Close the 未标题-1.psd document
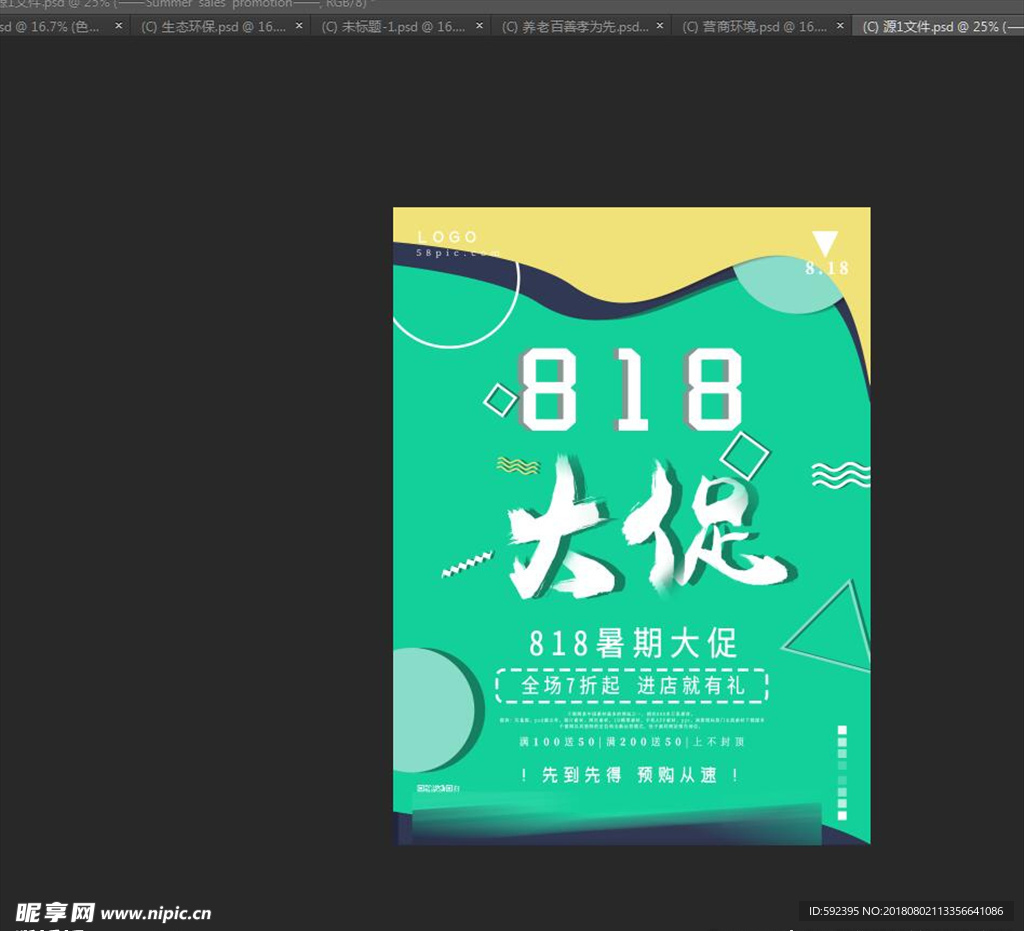The image size is (1024, 931). [x=479, y=26]
